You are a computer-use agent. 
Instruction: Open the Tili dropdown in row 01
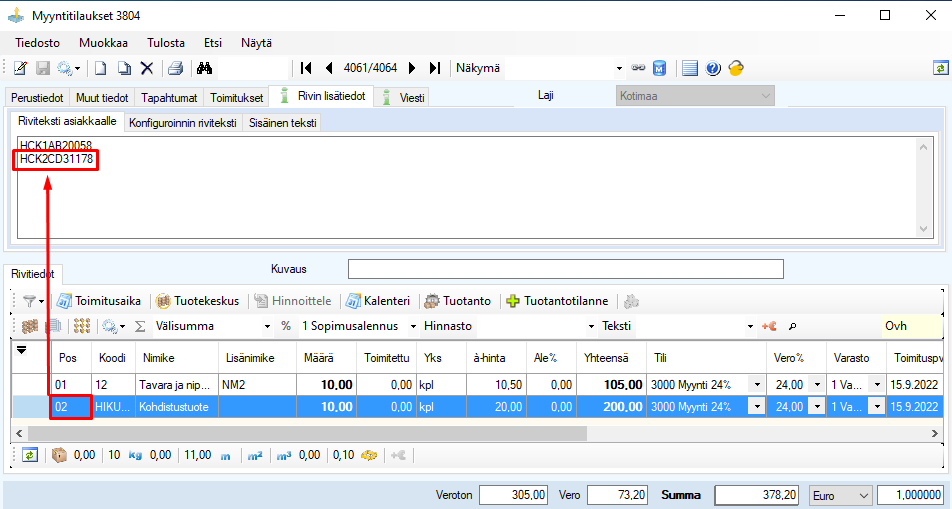756,384
